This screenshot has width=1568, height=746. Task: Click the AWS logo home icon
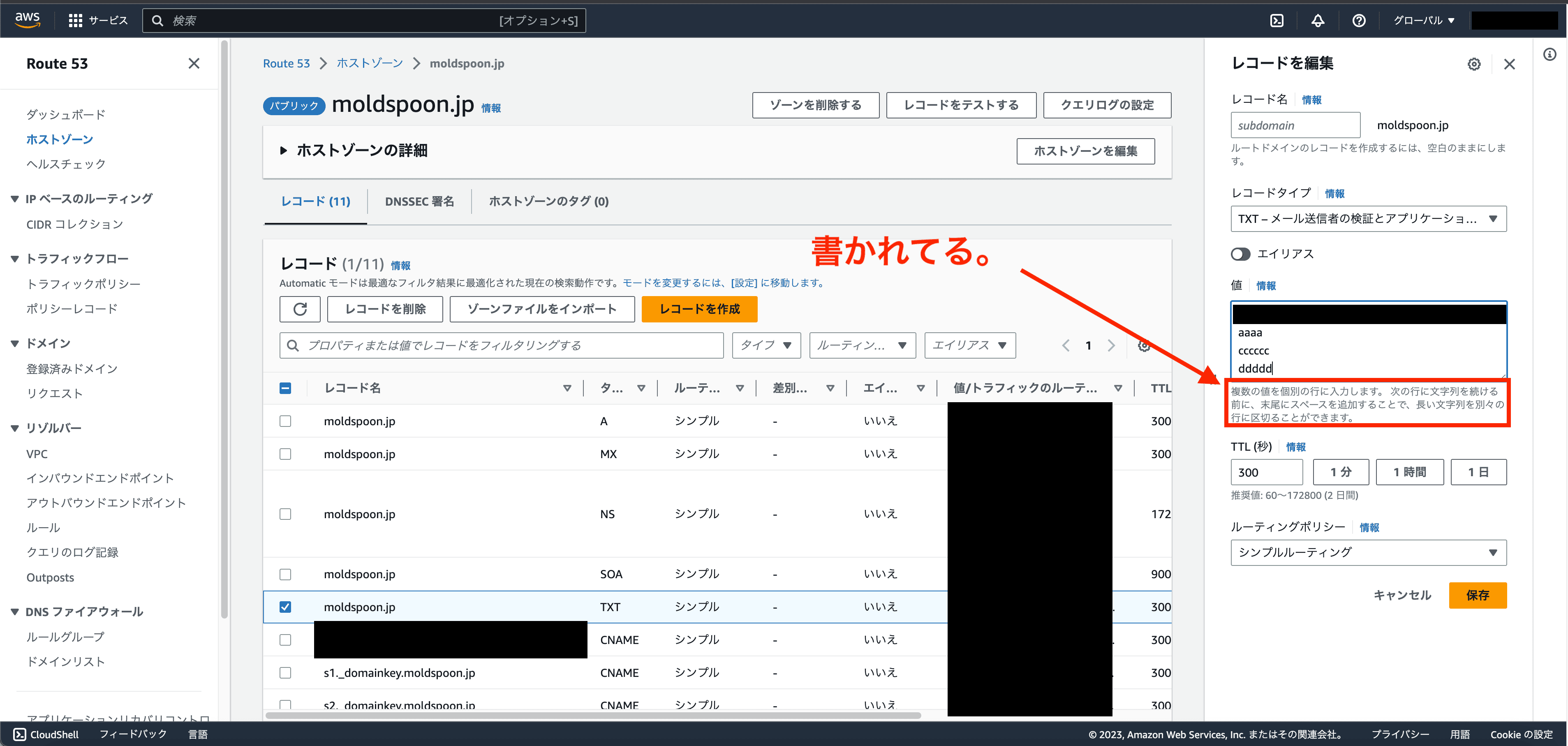pyautogui.click(x=28, y=19)
